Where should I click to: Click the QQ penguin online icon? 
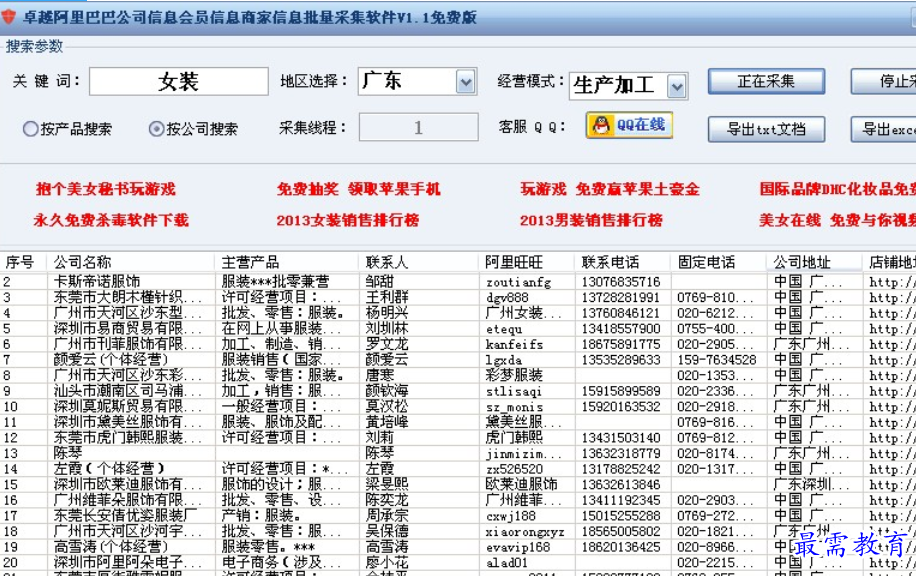pyautogui.click(x=629, y=125)
